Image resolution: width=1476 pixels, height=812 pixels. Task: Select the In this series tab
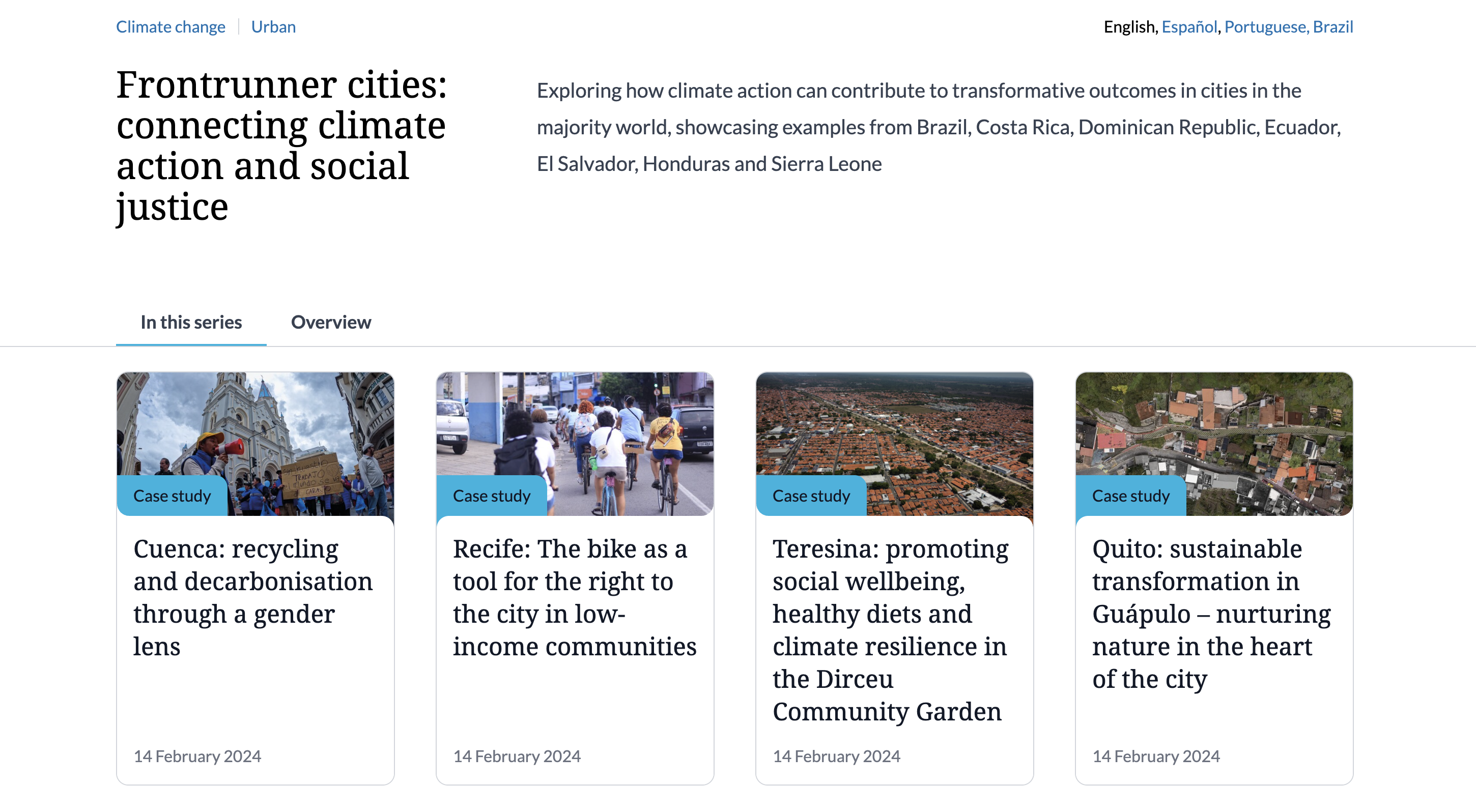191,323
